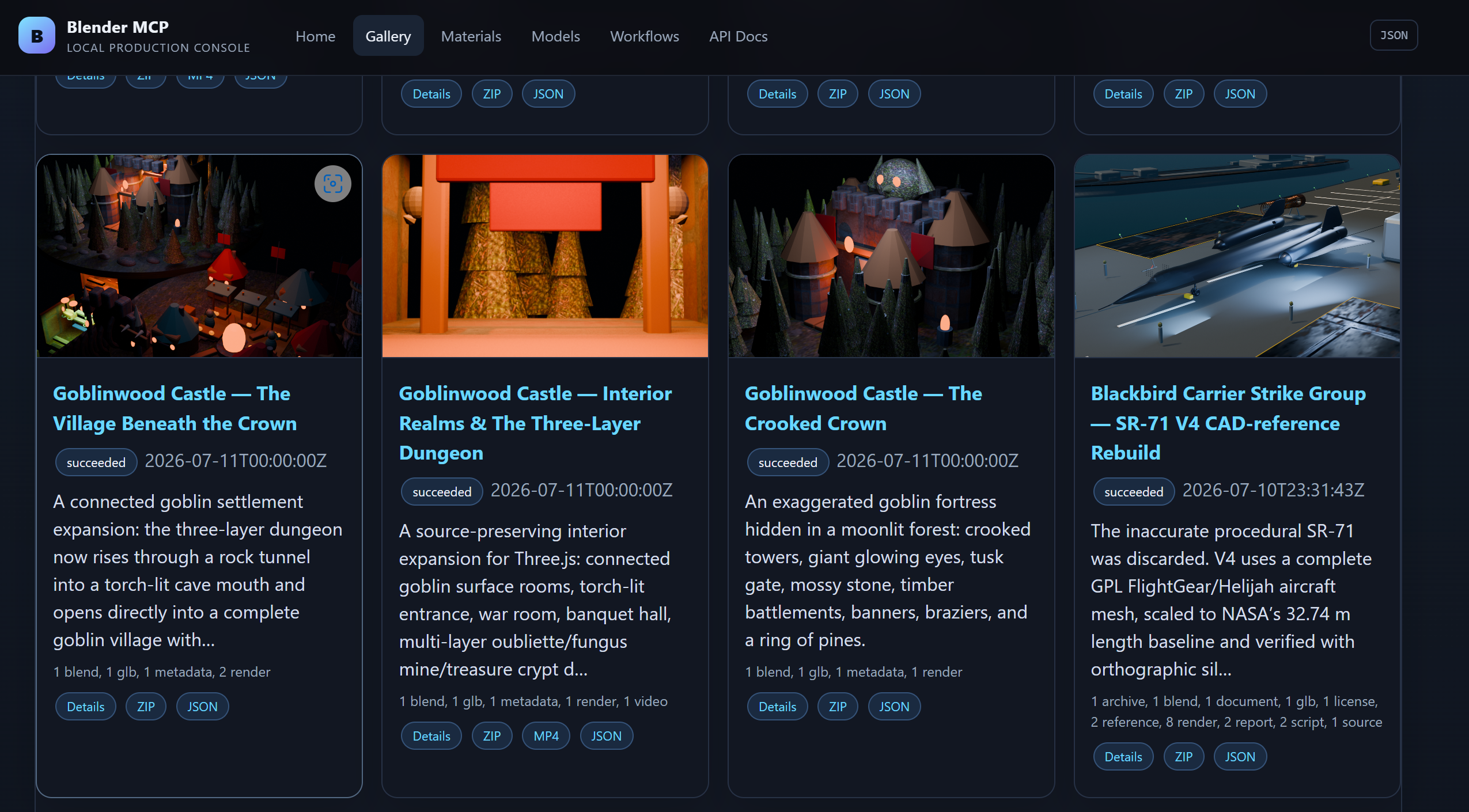Click the Blender MCP logo icon
Viewport: 1469px width, 812px height.
(x=37, y=35)
